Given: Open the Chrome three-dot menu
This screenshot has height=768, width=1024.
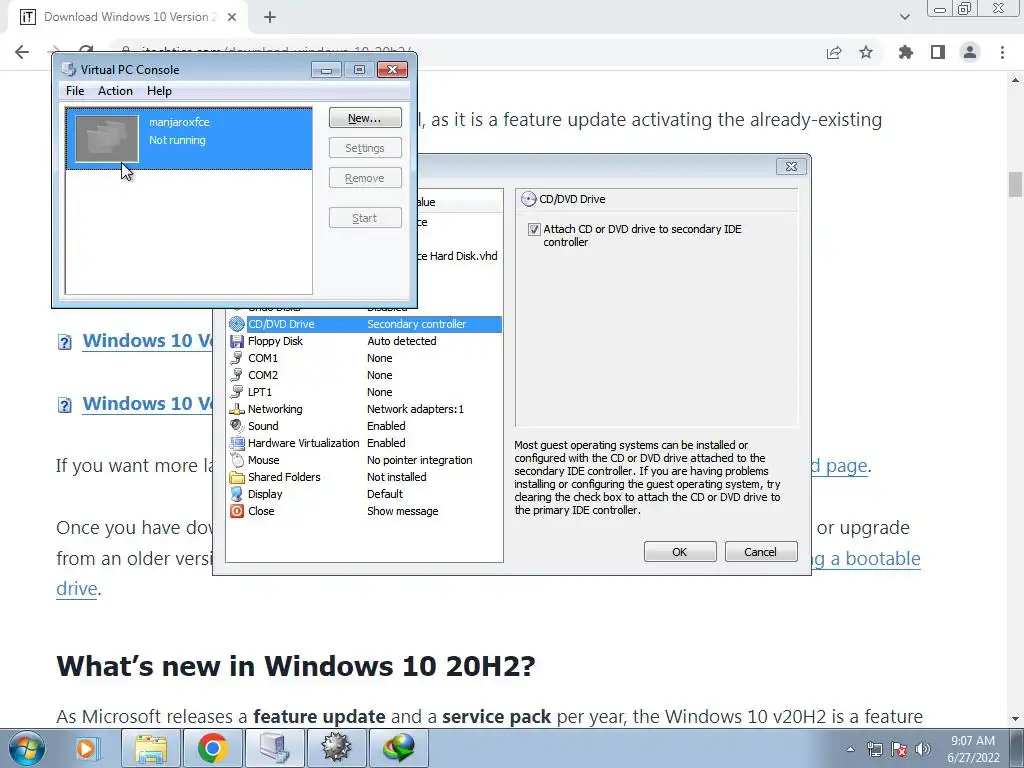Looking at the screenshot, I should (x=1002, y=52).
